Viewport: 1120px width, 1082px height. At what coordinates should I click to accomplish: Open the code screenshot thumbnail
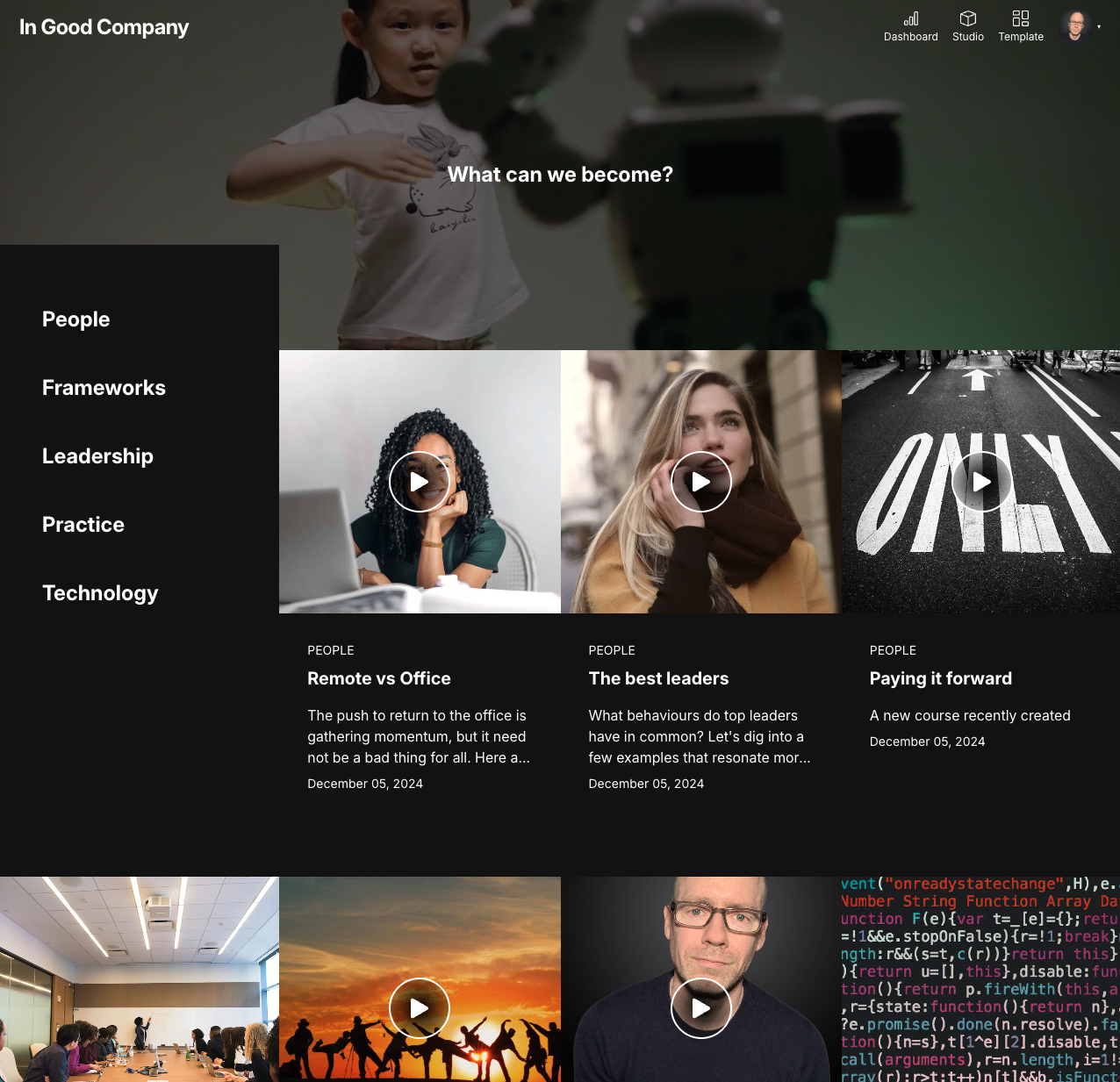[980, 978]
